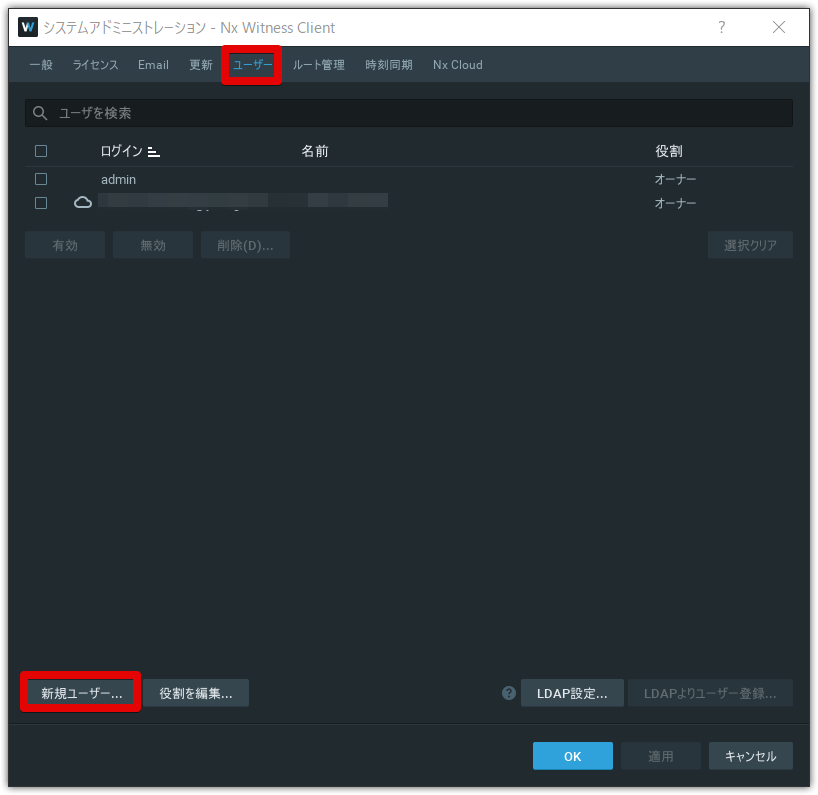Open the ライセンス tab
This screenshot has height=795, width=818.
point(95,65)
